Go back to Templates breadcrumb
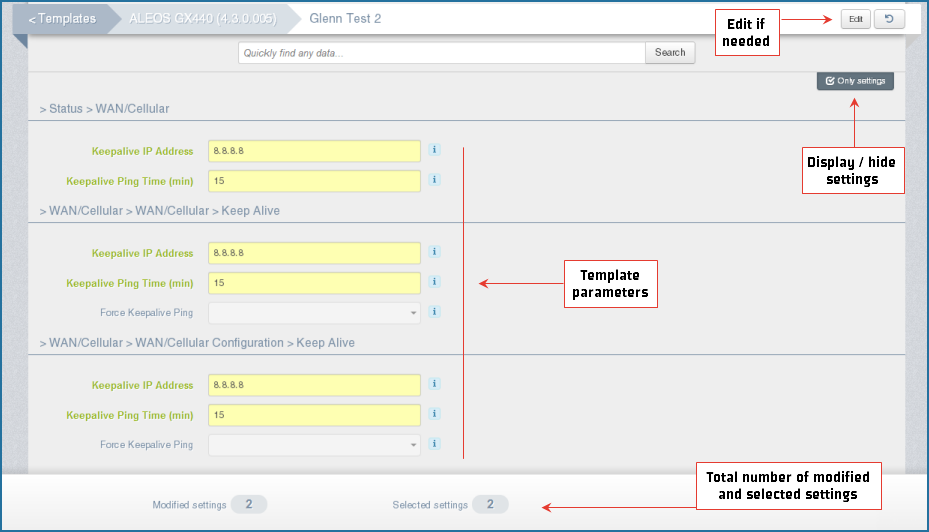 (x=63, y=19)
